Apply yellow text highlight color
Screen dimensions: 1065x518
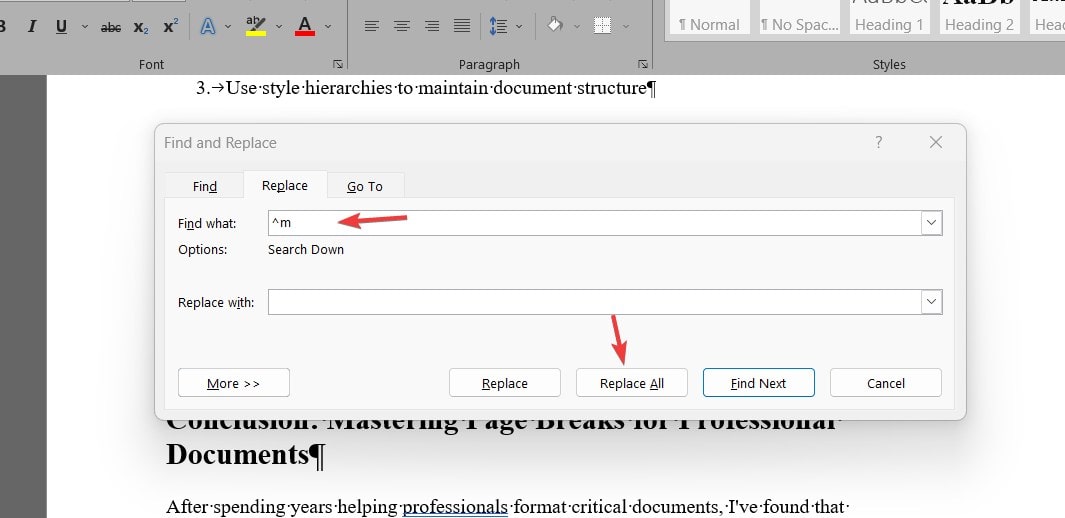256,26
